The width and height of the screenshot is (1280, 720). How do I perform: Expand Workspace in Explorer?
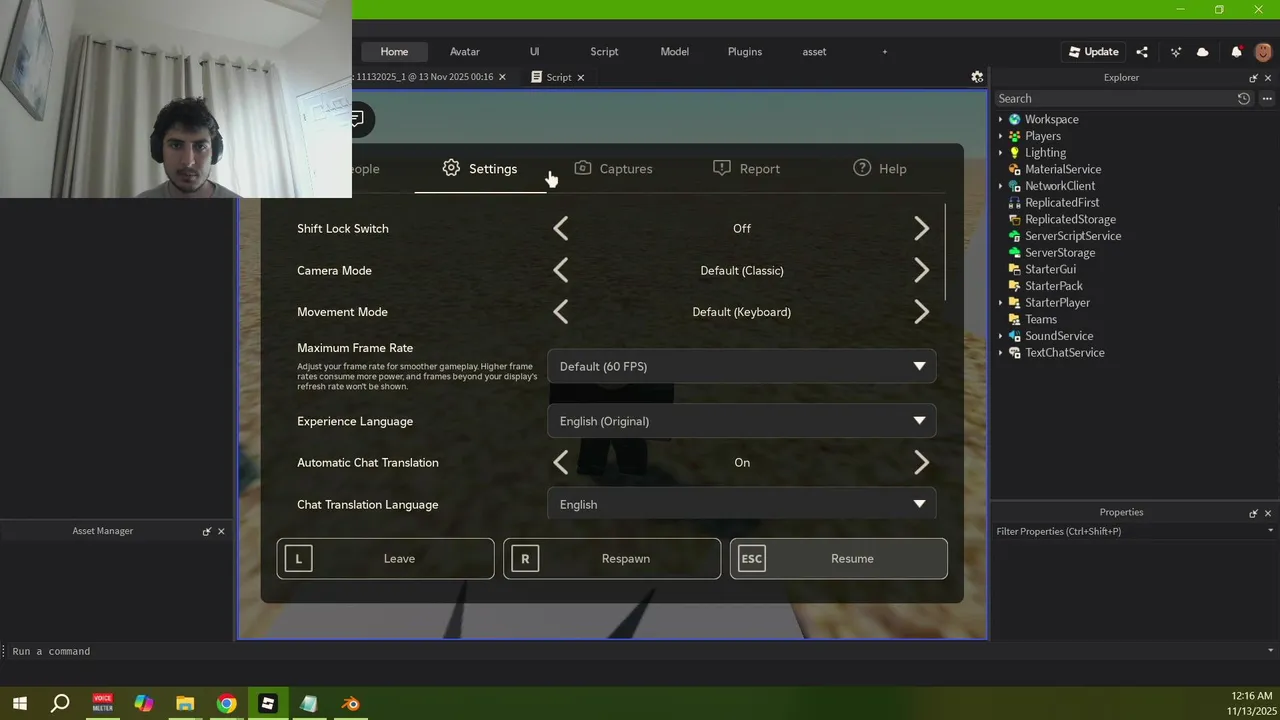(1000, 119)
